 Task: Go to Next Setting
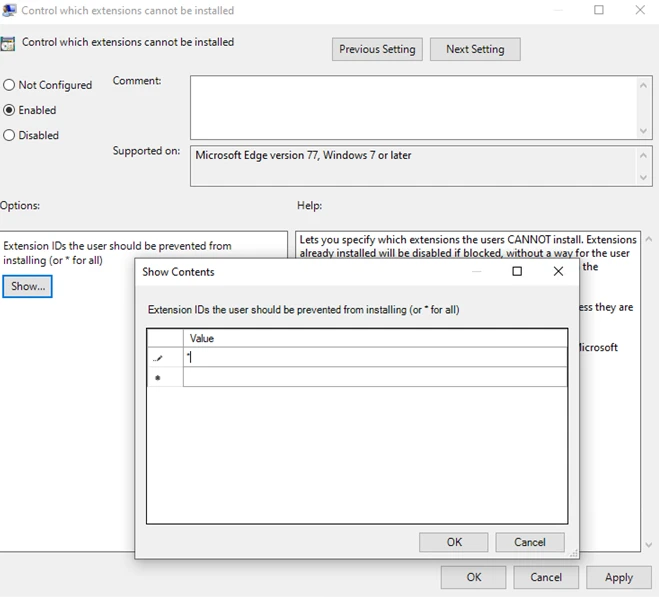pyautogui.click(x=475, y=49)
